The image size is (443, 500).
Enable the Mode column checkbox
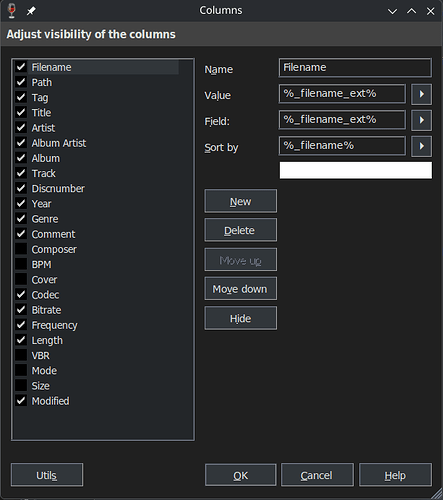pos(21,370)
